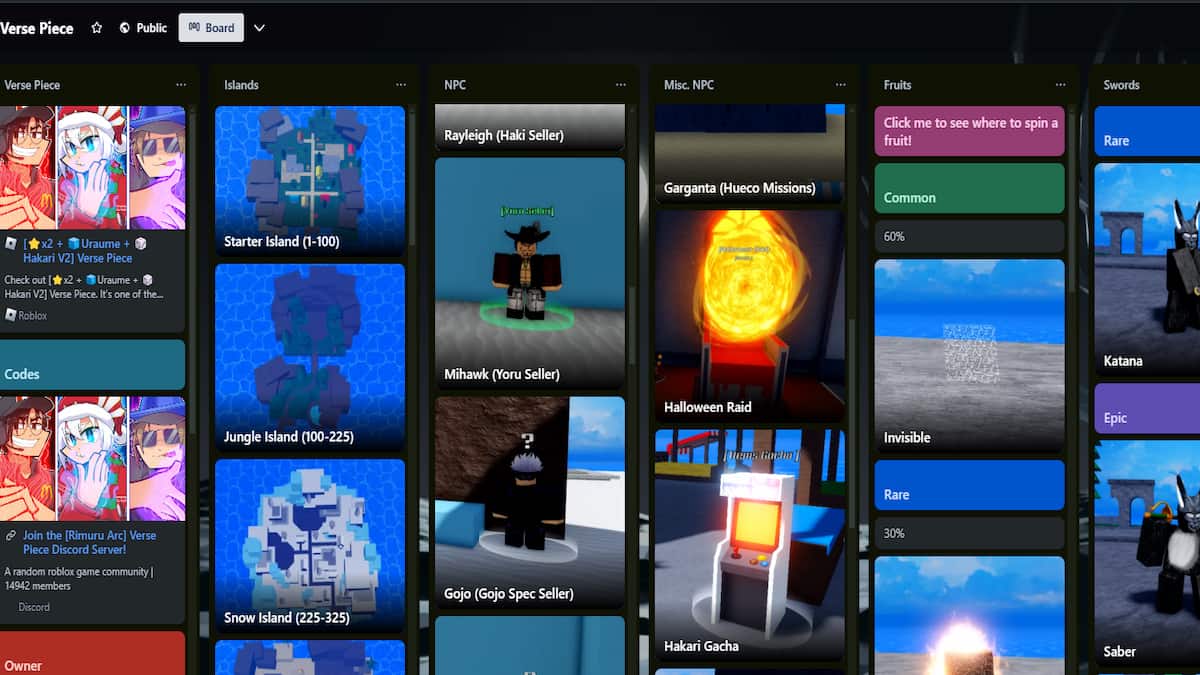Image resolution: width=1200 pixels, height=675 pixels.
Task: Open the Katana sword card
Action: pos(1147,270)
